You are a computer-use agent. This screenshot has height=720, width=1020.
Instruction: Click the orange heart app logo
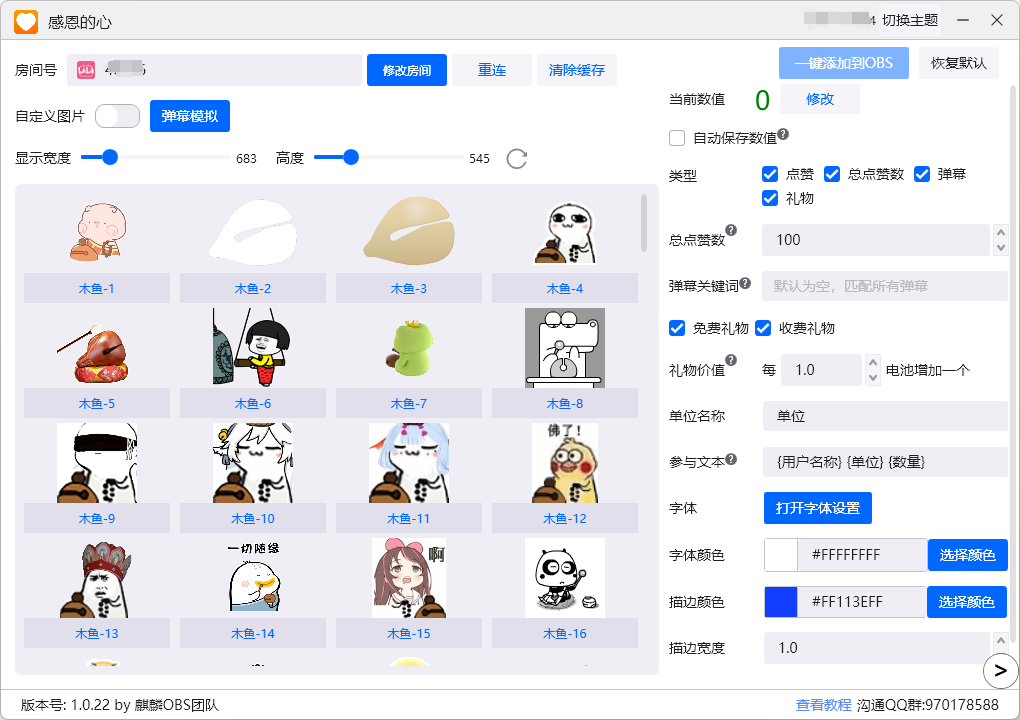(26, 21)
